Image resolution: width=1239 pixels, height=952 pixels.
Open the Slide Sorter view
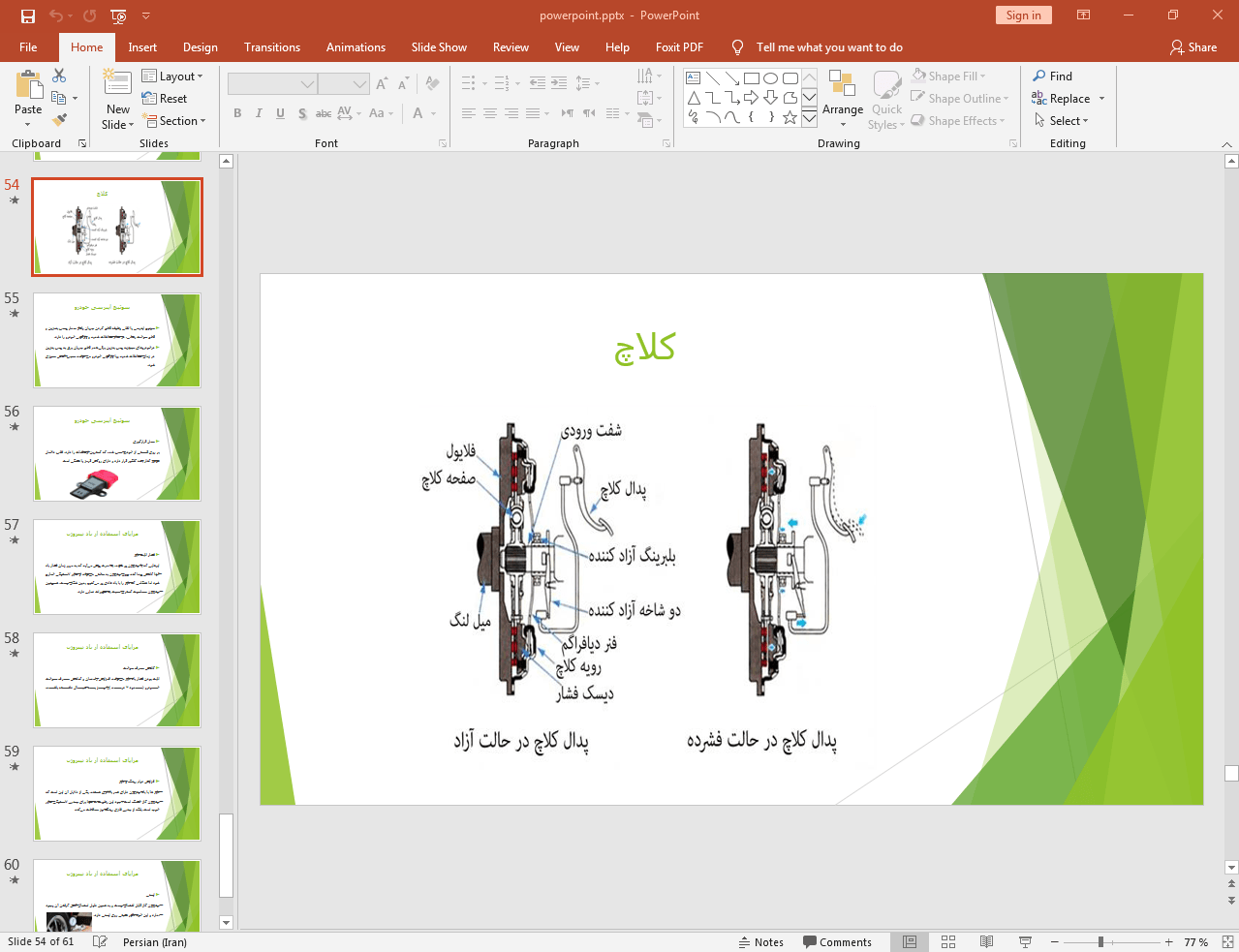coord(948,941)
